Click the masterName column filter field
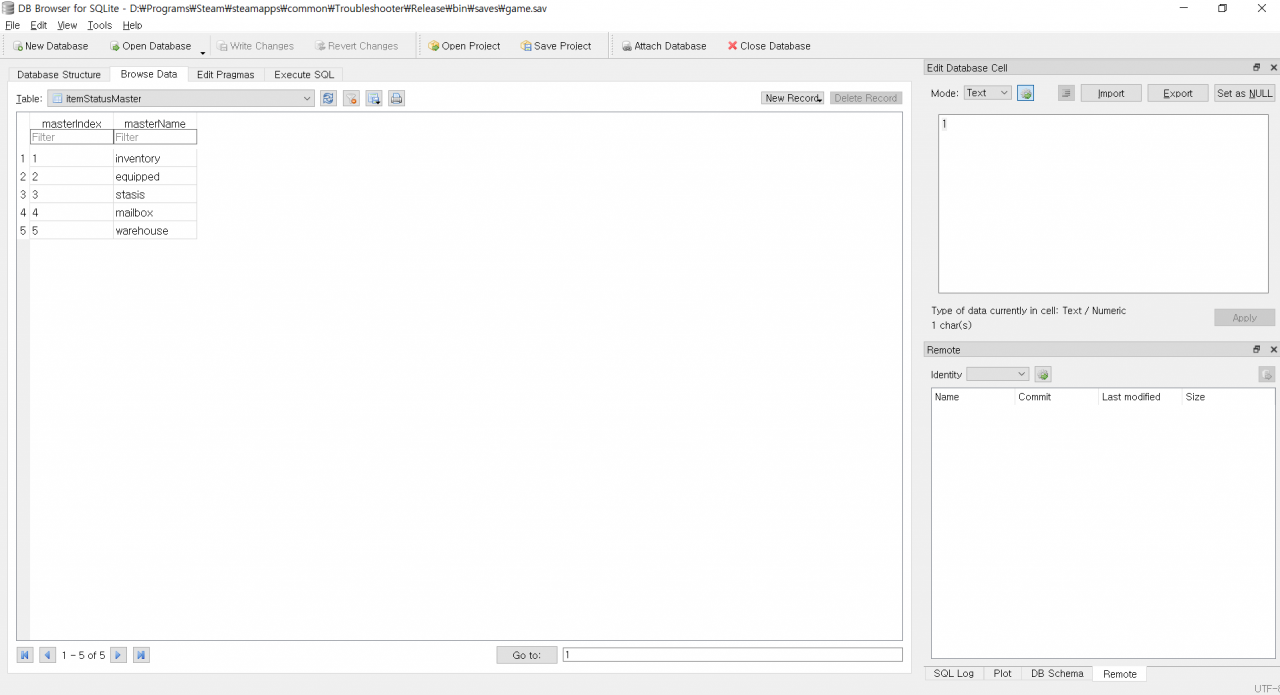 [x=155, y=137]
